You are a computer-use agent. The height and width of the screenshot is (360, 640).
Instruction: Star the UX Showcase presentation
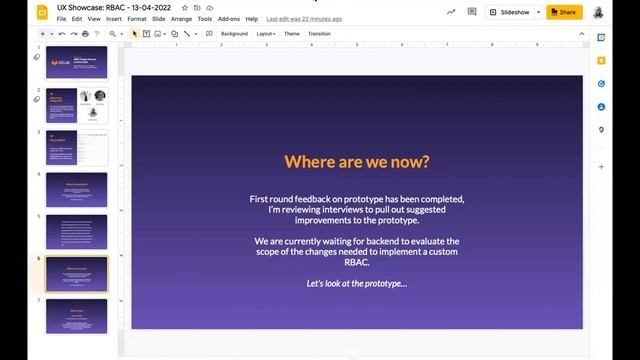click(x=185, y=8)
